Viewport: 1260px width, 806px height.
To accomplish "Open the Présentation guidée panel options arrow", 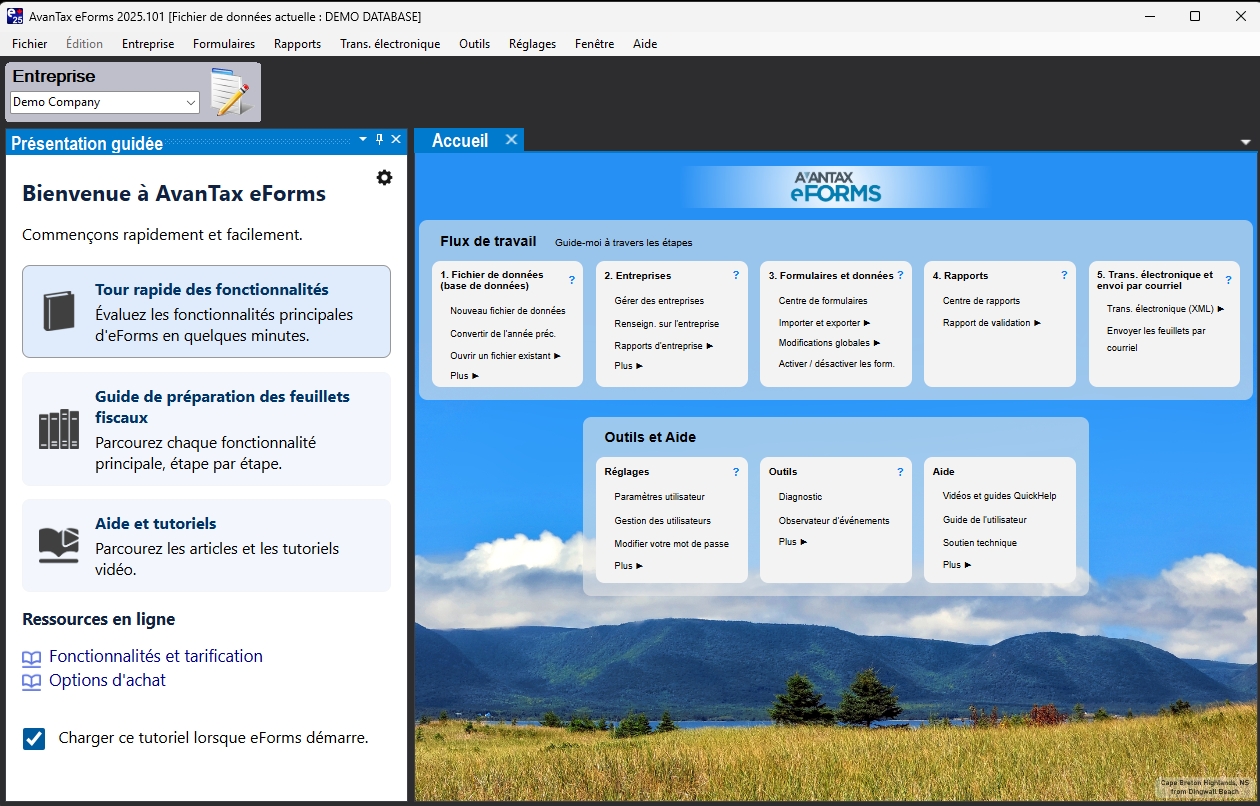I will (x=363, y=140).
